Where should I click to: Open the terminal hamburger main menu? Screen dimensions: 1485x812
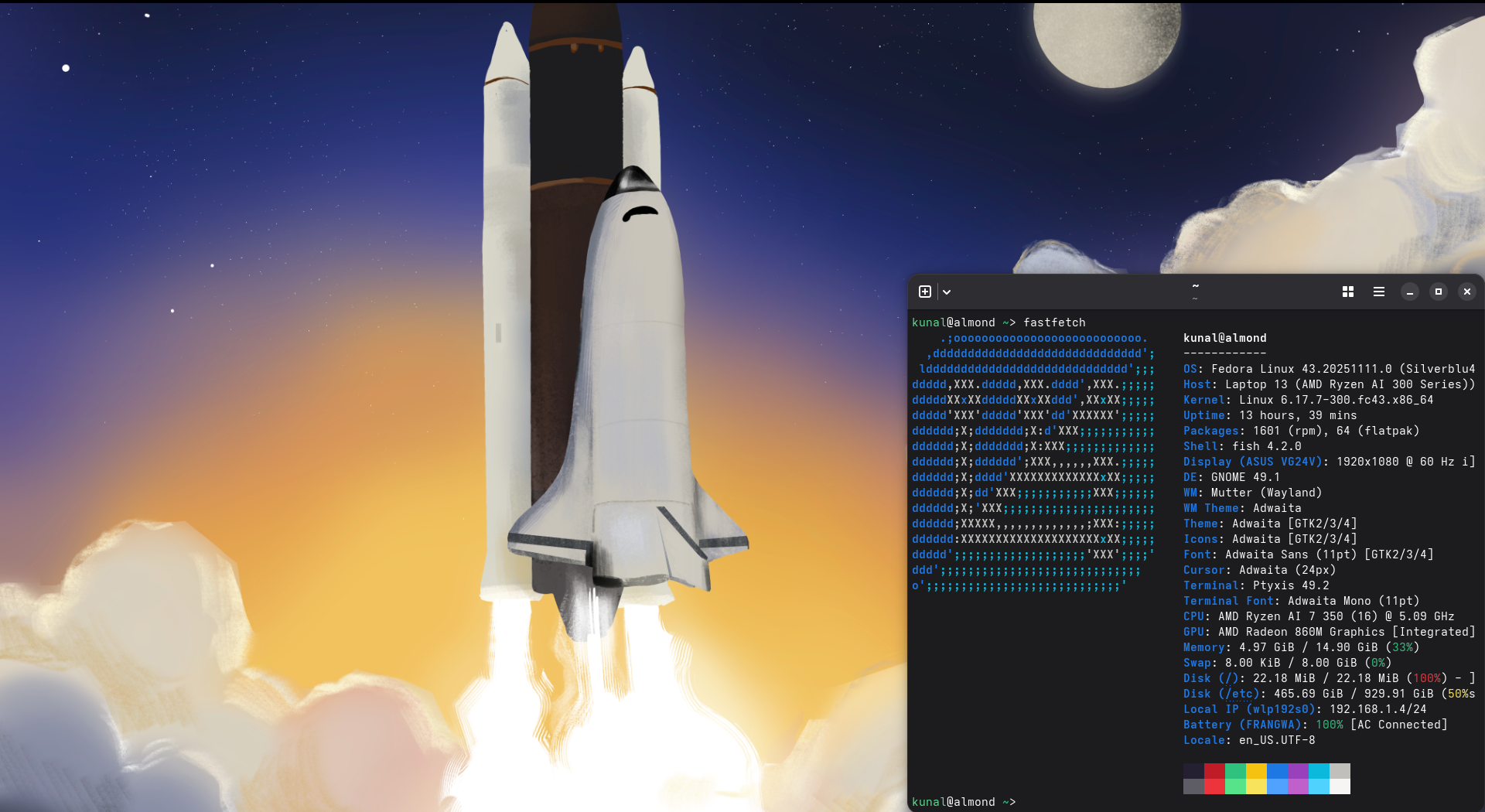[x=1379, y=292]
